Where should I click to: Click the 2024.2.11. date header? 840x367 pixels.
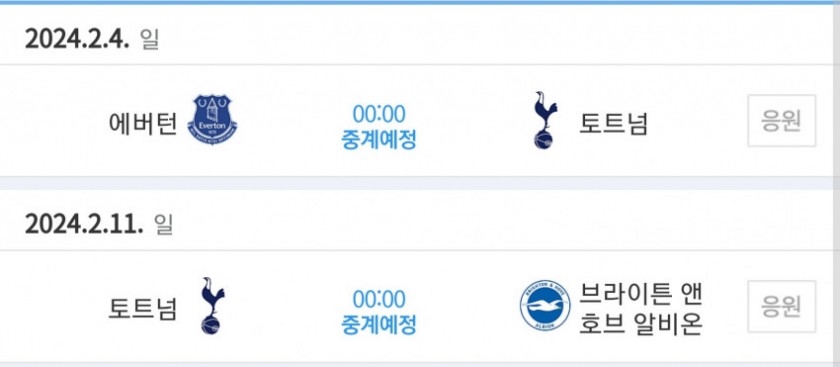coord(84,224)
